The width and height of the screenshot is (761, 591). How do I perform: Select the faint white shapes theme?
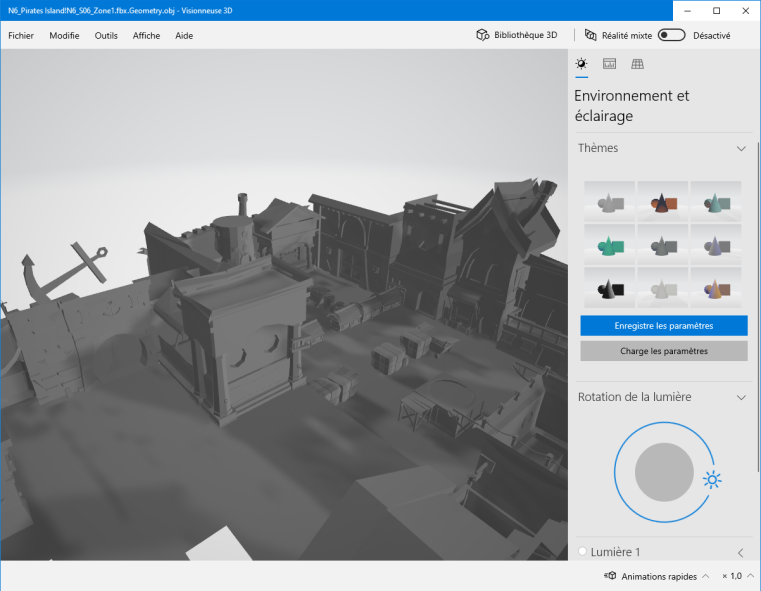662,287
